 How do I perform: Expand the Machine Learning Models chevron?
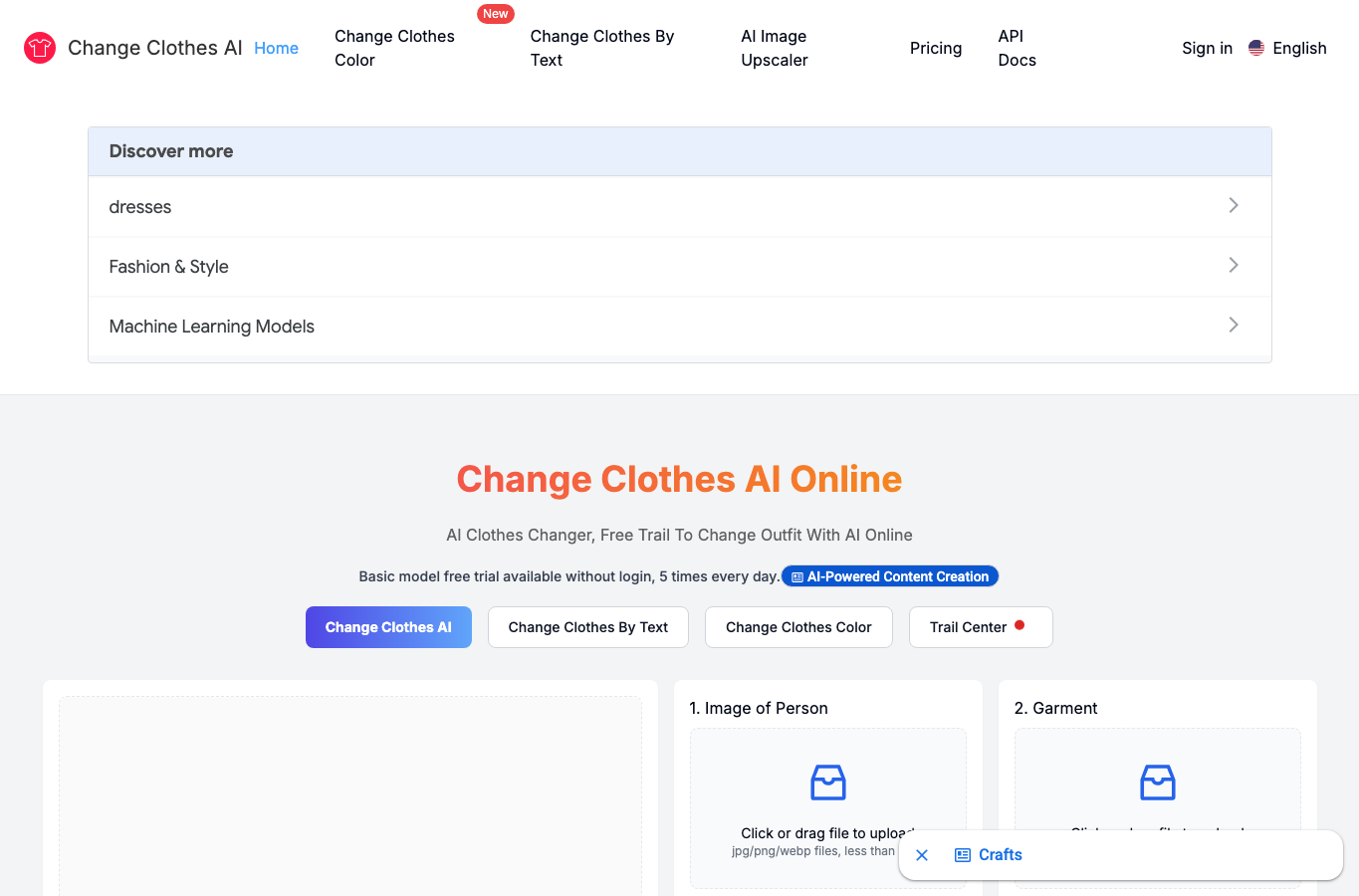1234,325
